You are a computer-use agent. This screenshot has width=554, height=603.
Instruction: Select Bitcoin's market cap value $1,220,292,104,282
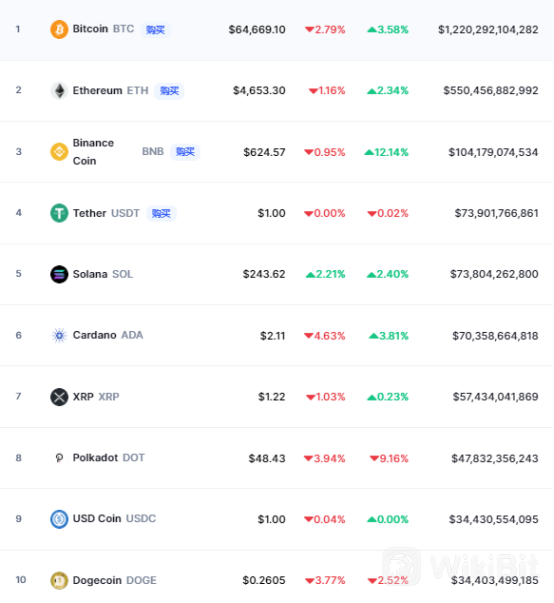488,30
